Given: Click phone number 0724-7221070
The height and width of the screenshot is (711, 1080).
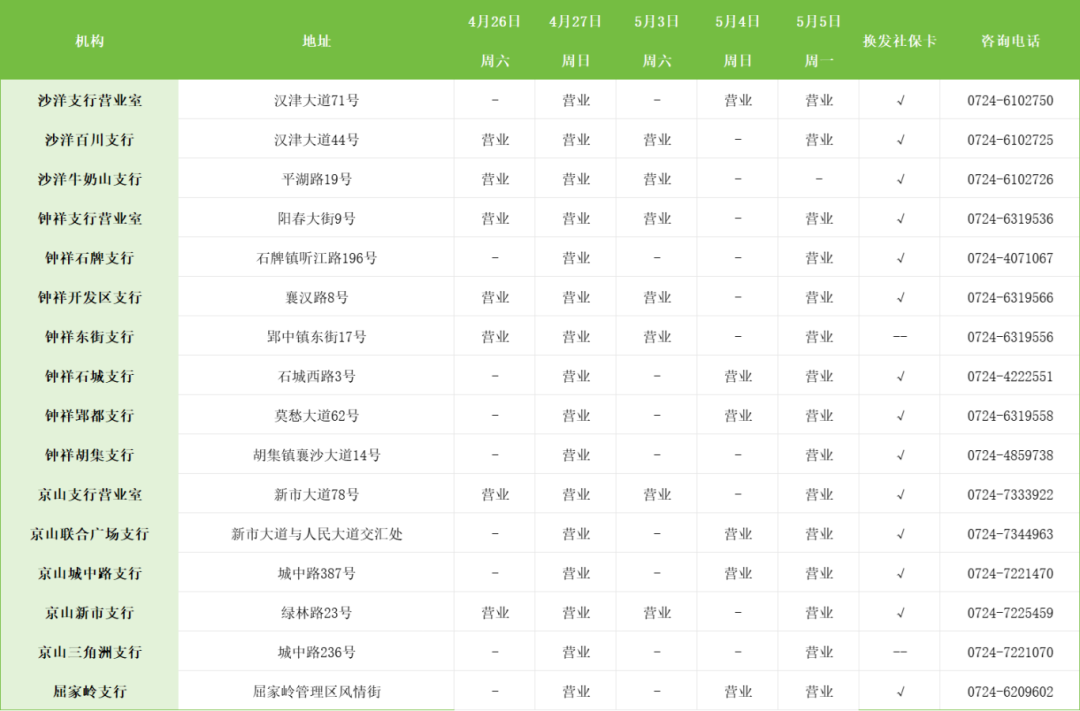Looking at the screenshot, I should [x=1010, y=652].
